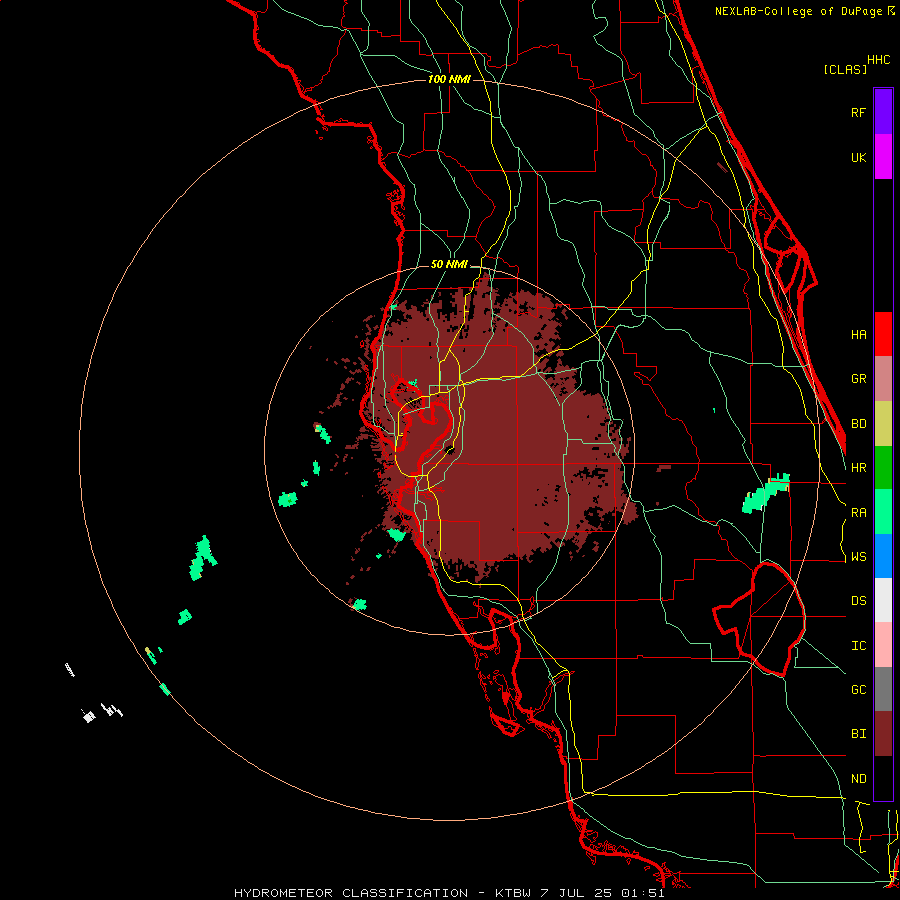
Task: Pick the white DS legend swatch
Action: pos(883,600)
